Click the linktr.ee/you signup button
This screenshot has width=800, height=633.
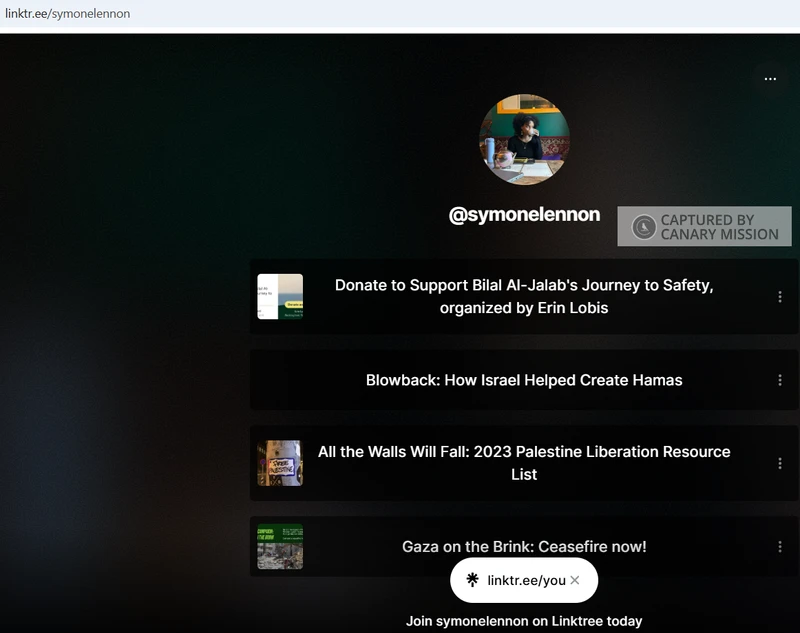coord(524,580)
